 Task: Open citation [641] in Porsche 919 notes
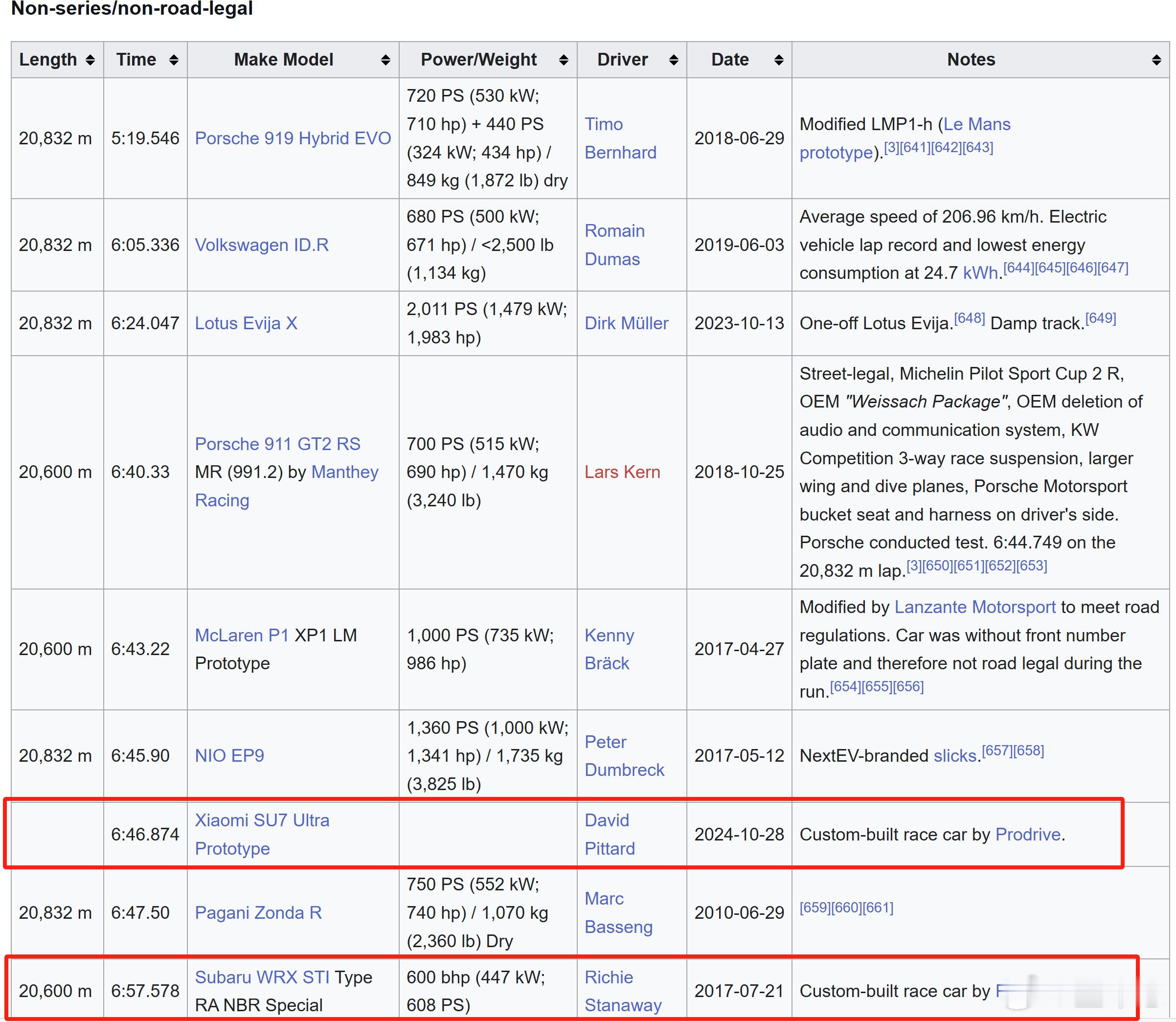pos(916,148)
